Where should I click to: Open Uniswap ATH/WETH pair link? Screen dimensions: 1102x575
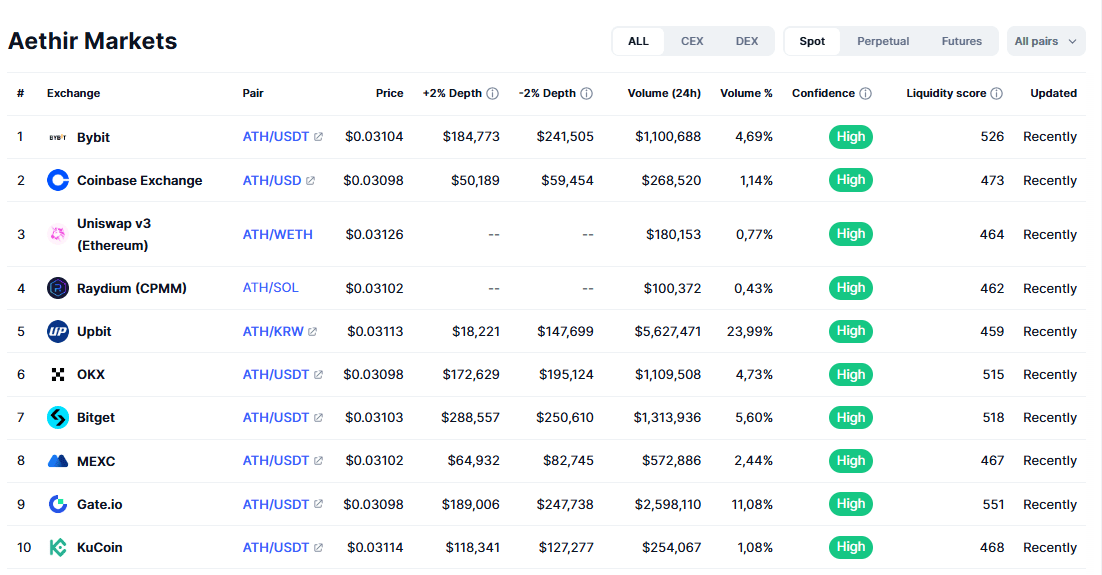click(278, 235)
